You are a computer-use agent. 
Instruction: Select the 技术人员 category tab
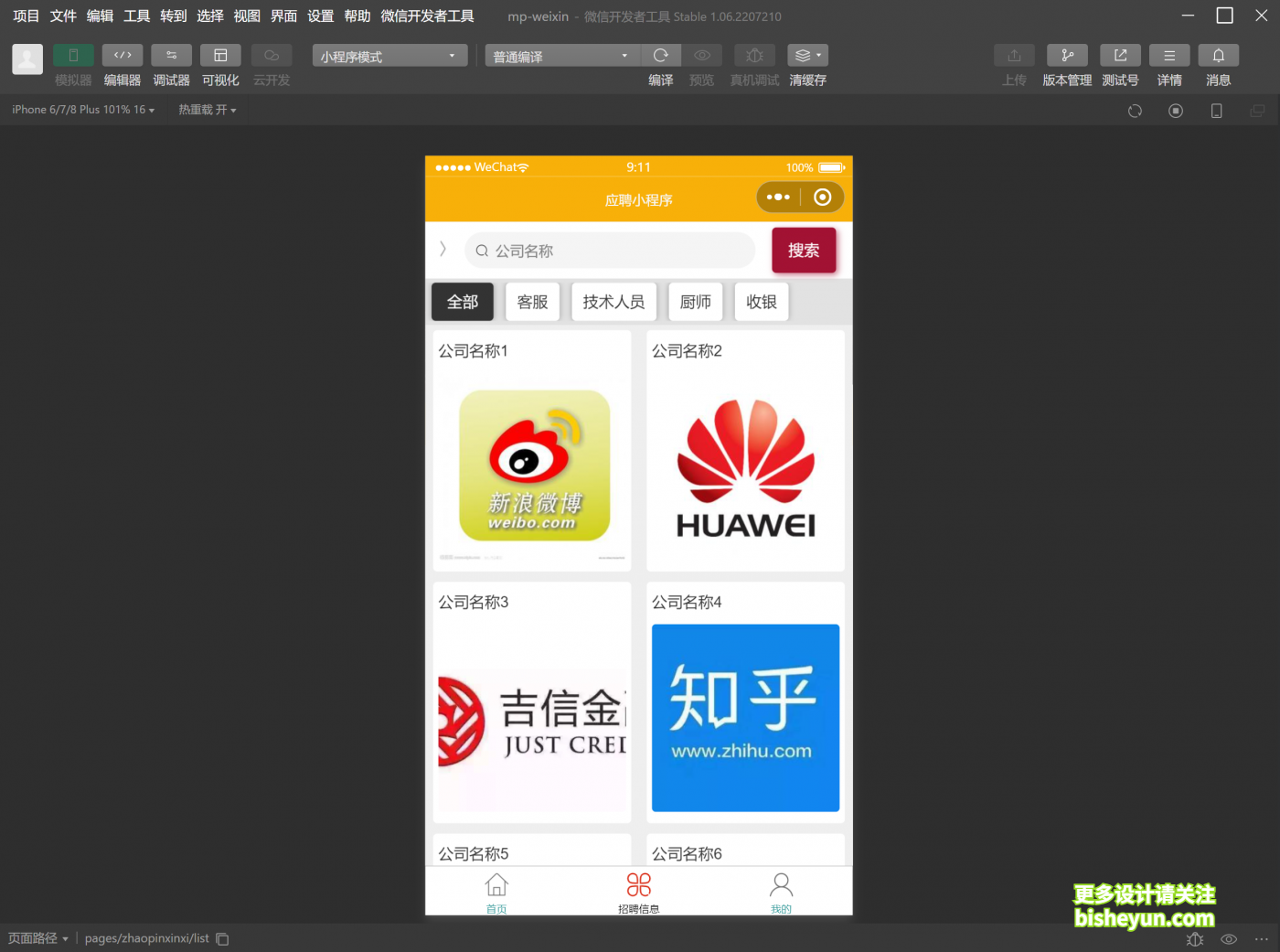click(613, 302)
